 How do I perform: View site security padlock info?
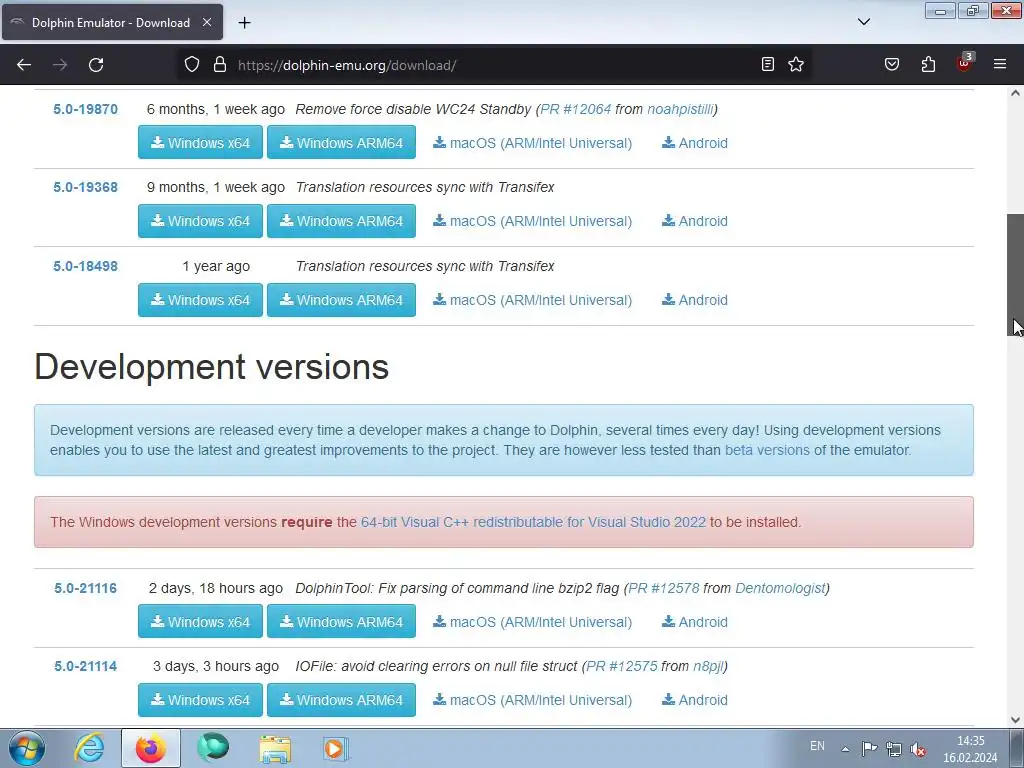tap(220, 65)
